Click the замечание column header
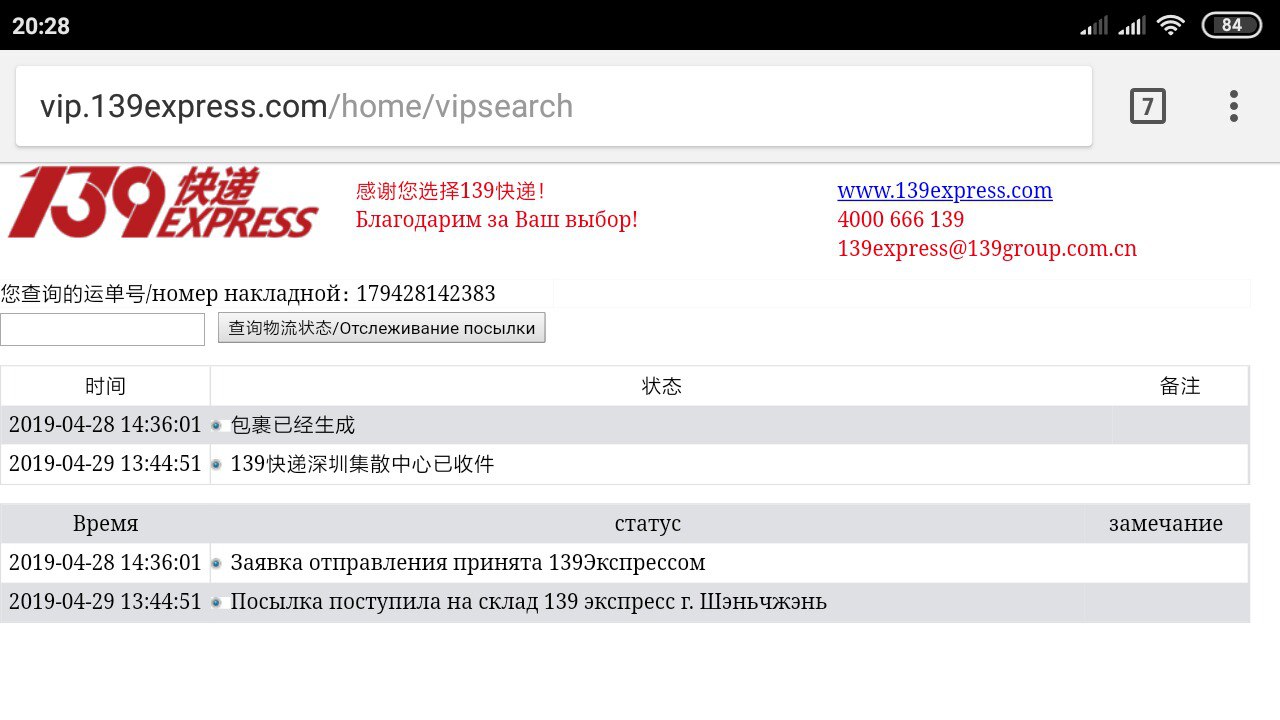The image size is (1280, 720). pyautogui.click(x=1166, y=523)
